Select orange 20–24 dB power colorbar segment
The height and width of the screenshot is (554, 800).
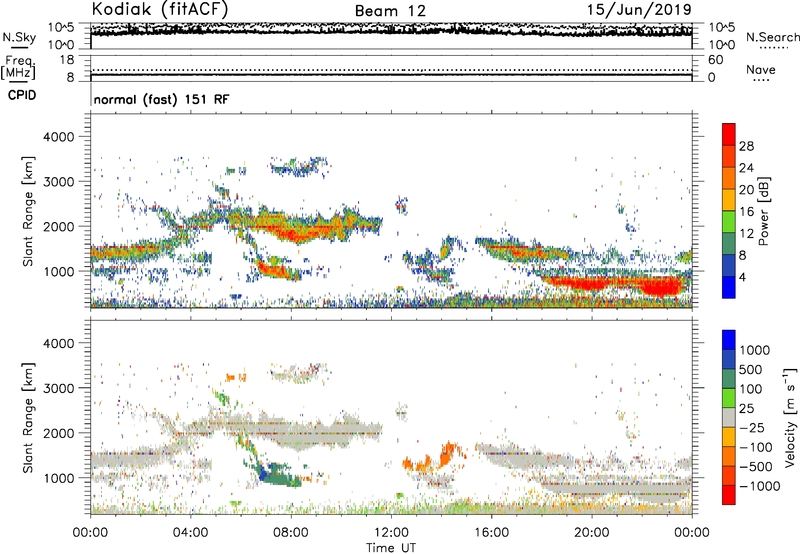click(x=729, y=179)
